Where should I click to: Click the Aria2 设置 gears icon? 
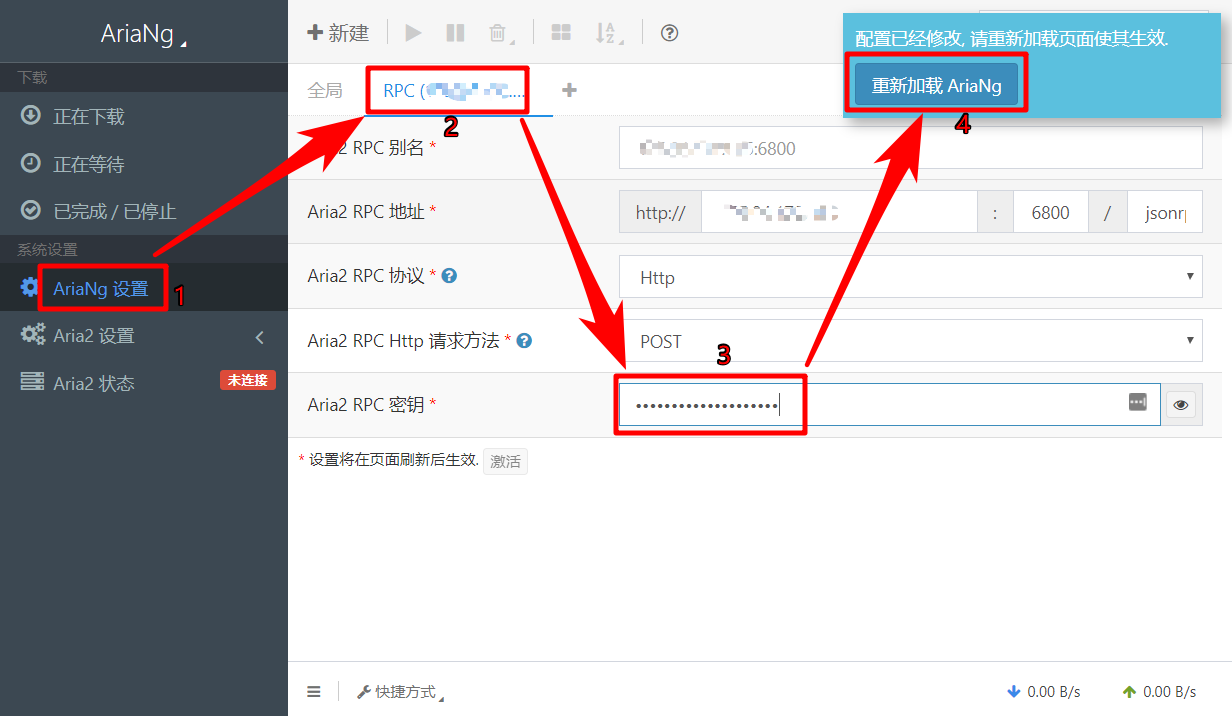click(33, 335)
